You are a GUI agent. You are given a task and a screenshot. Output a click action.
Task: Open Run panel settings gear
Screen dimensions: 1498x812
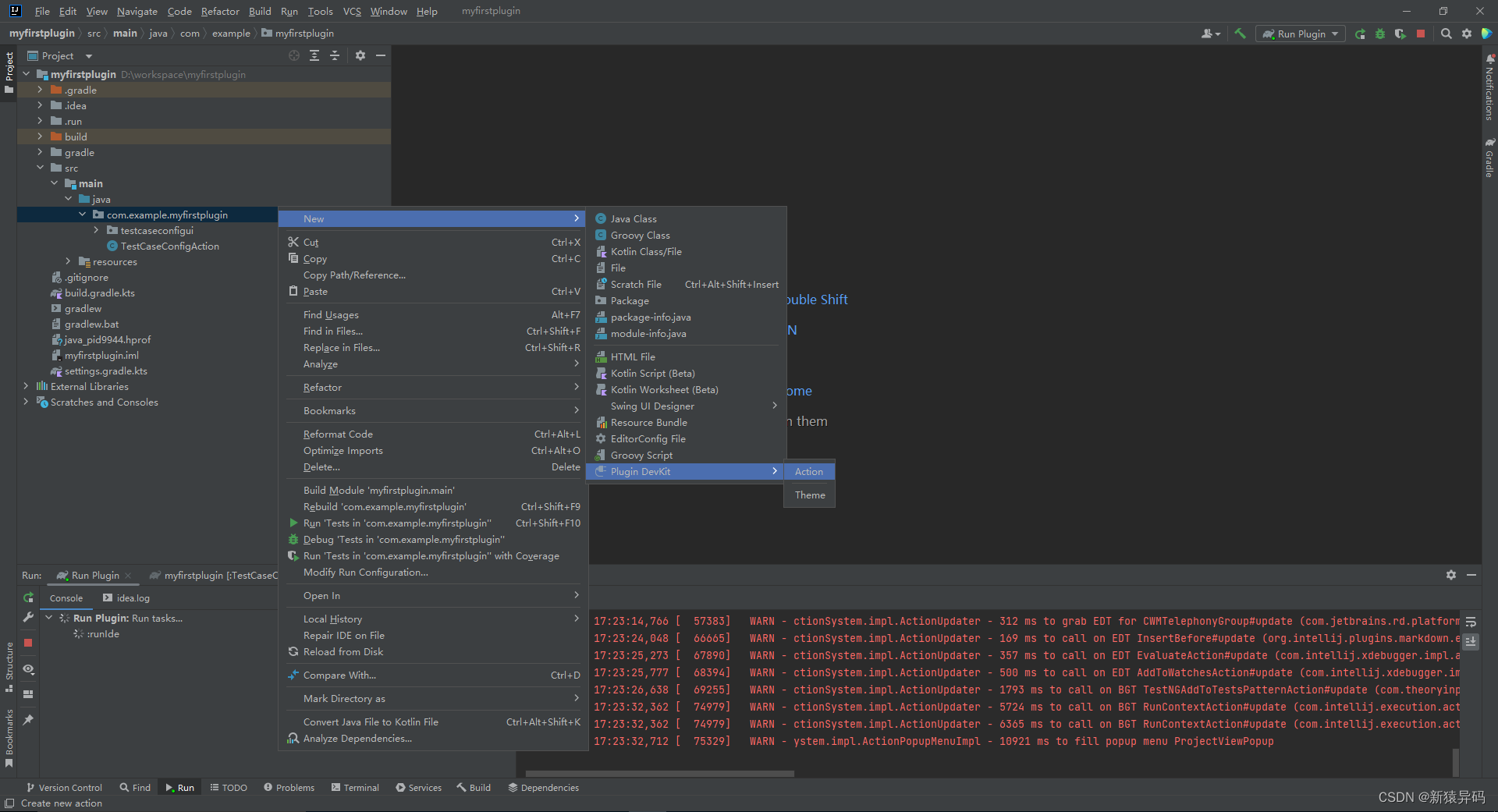[x=1451, y=575]
